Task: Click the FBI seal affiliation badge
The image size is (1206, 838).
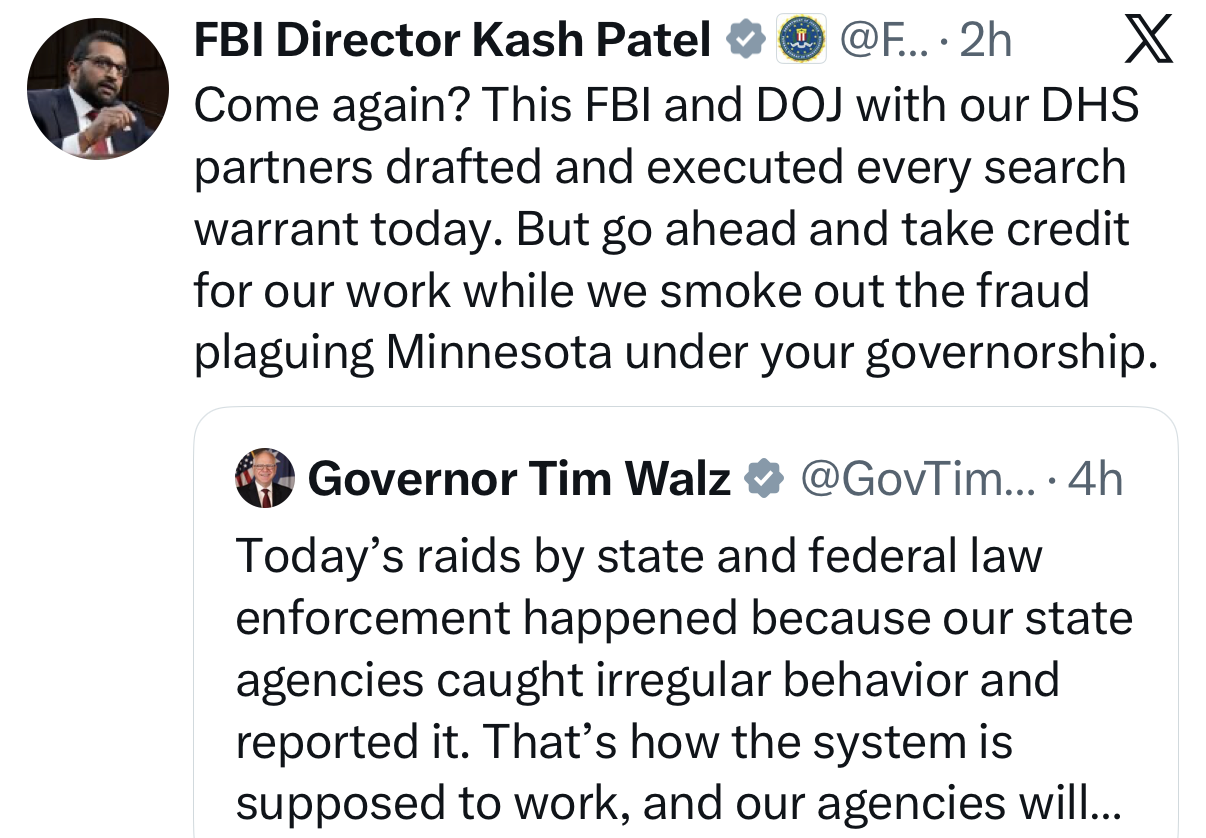Action: (802, 40)
